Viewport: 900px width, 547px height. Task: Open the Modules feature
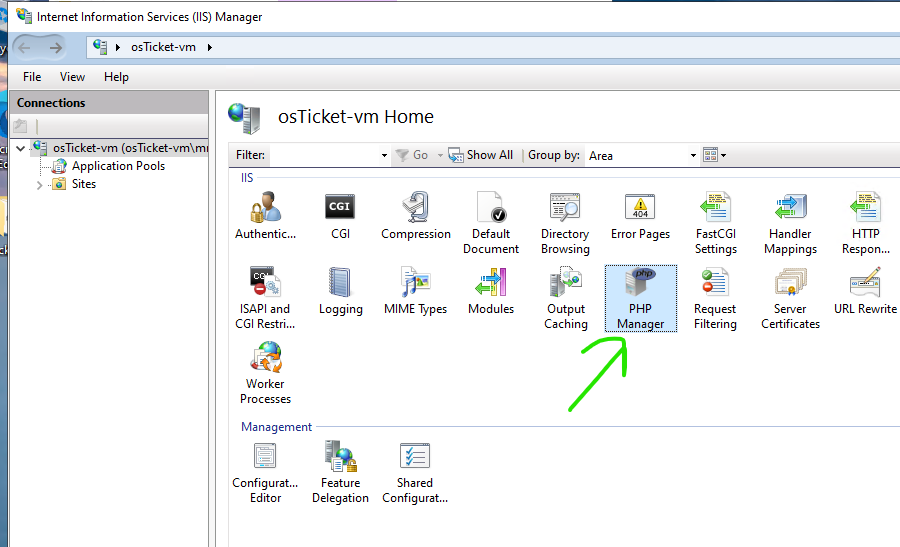click(x=491, y=290)
